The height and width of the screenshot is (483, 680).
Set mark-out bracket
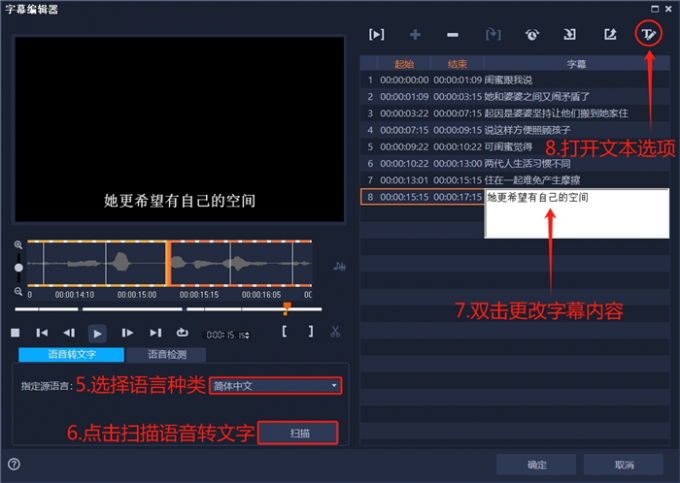(311, 332)
